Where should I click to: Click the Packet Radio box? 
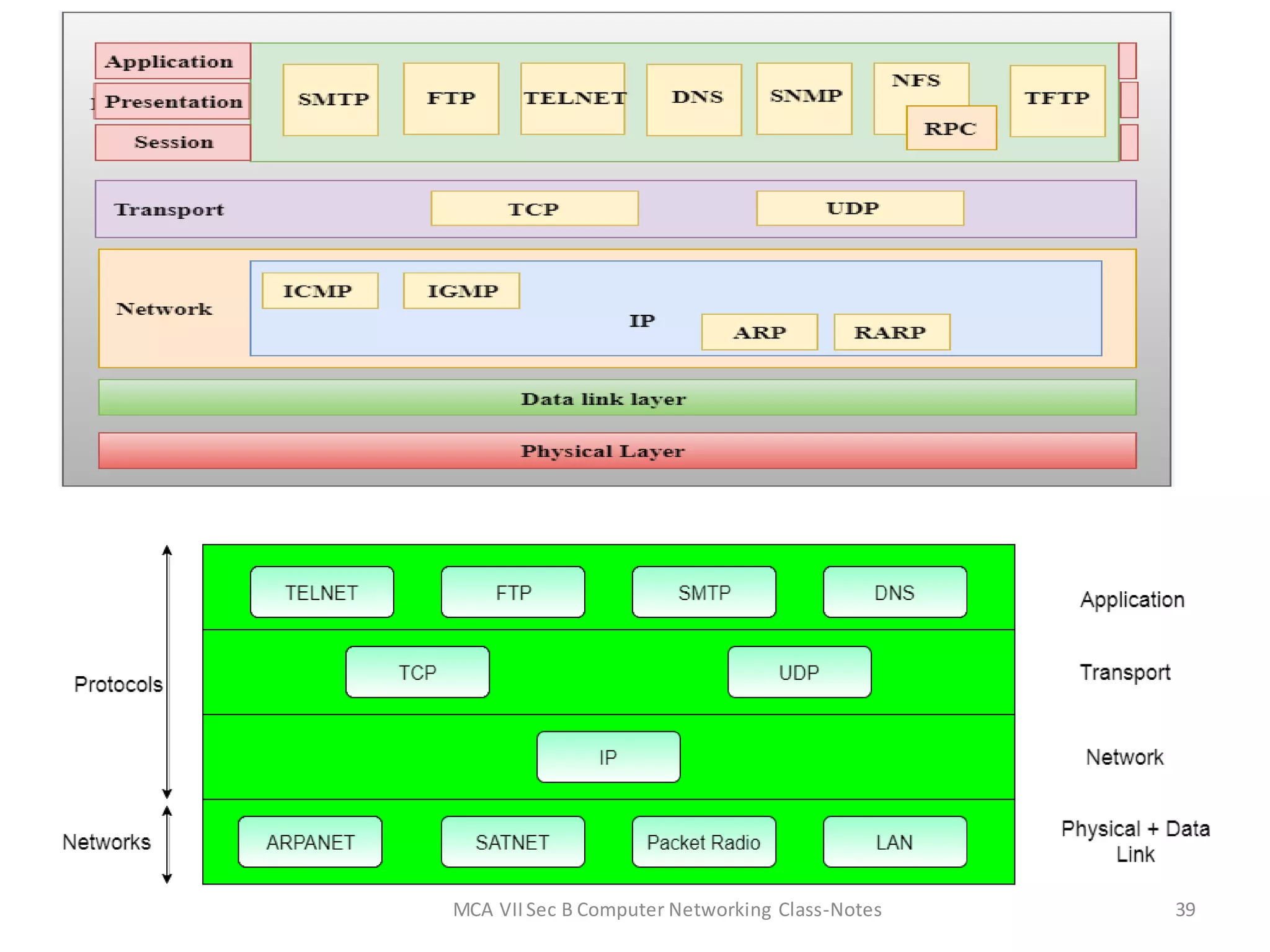pyautogui.click(x=704, y=842)
